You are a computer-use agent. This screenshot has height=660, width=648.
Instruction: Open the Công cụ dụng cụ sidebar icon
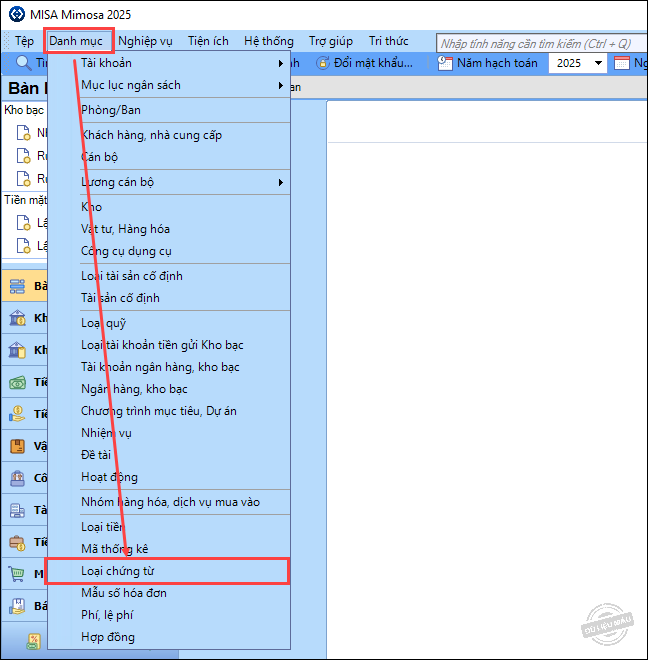[17, 478]
